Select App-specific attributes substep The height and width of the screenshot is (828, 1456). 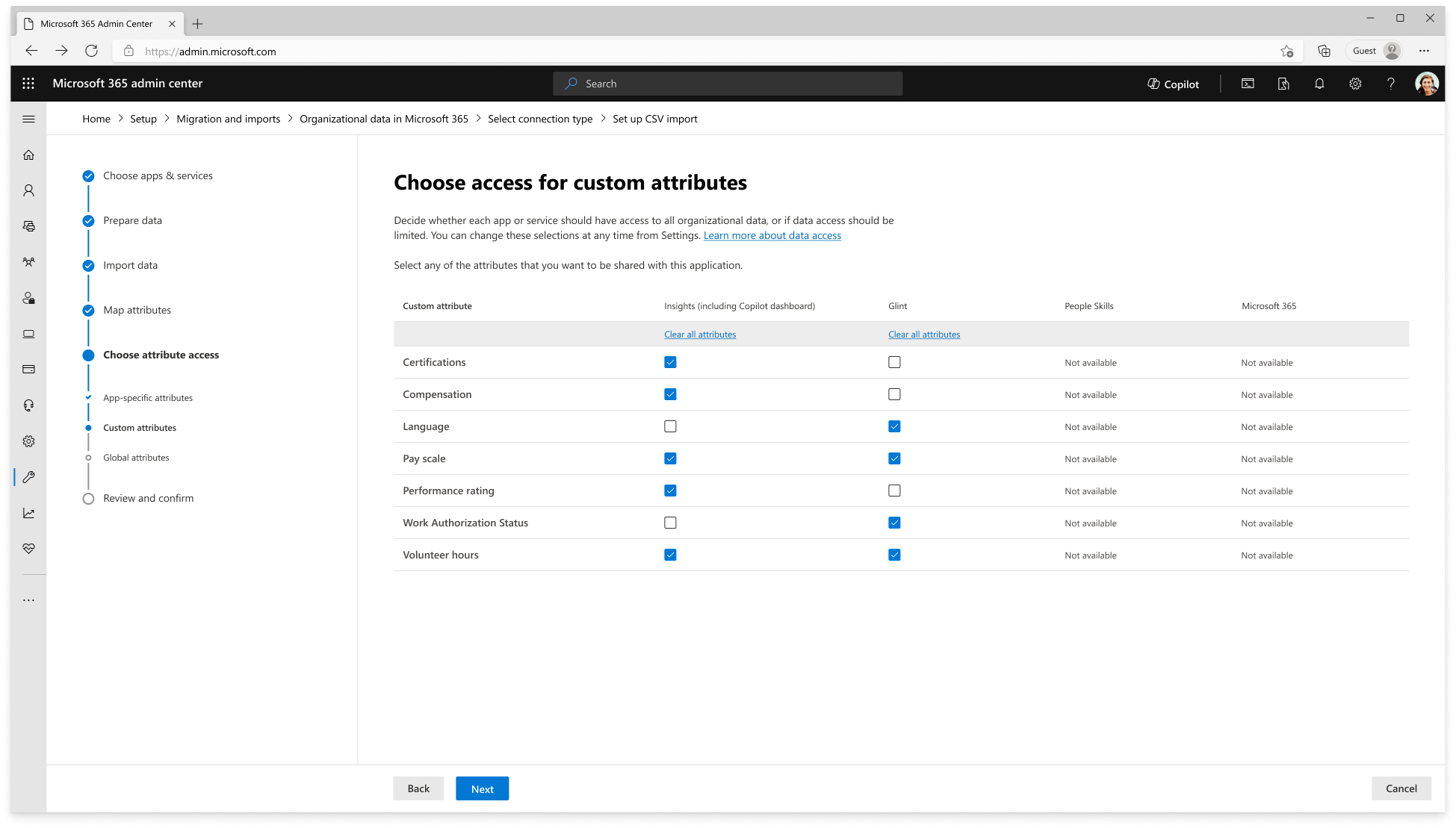[x=148, y=398]
